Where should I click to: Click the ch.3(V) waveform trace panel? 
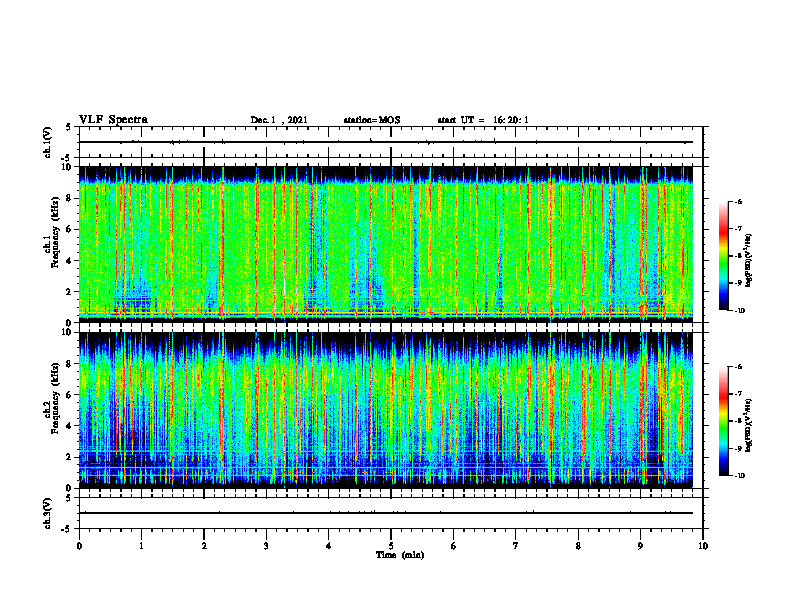pyautogui.click(x=391, y=513)
